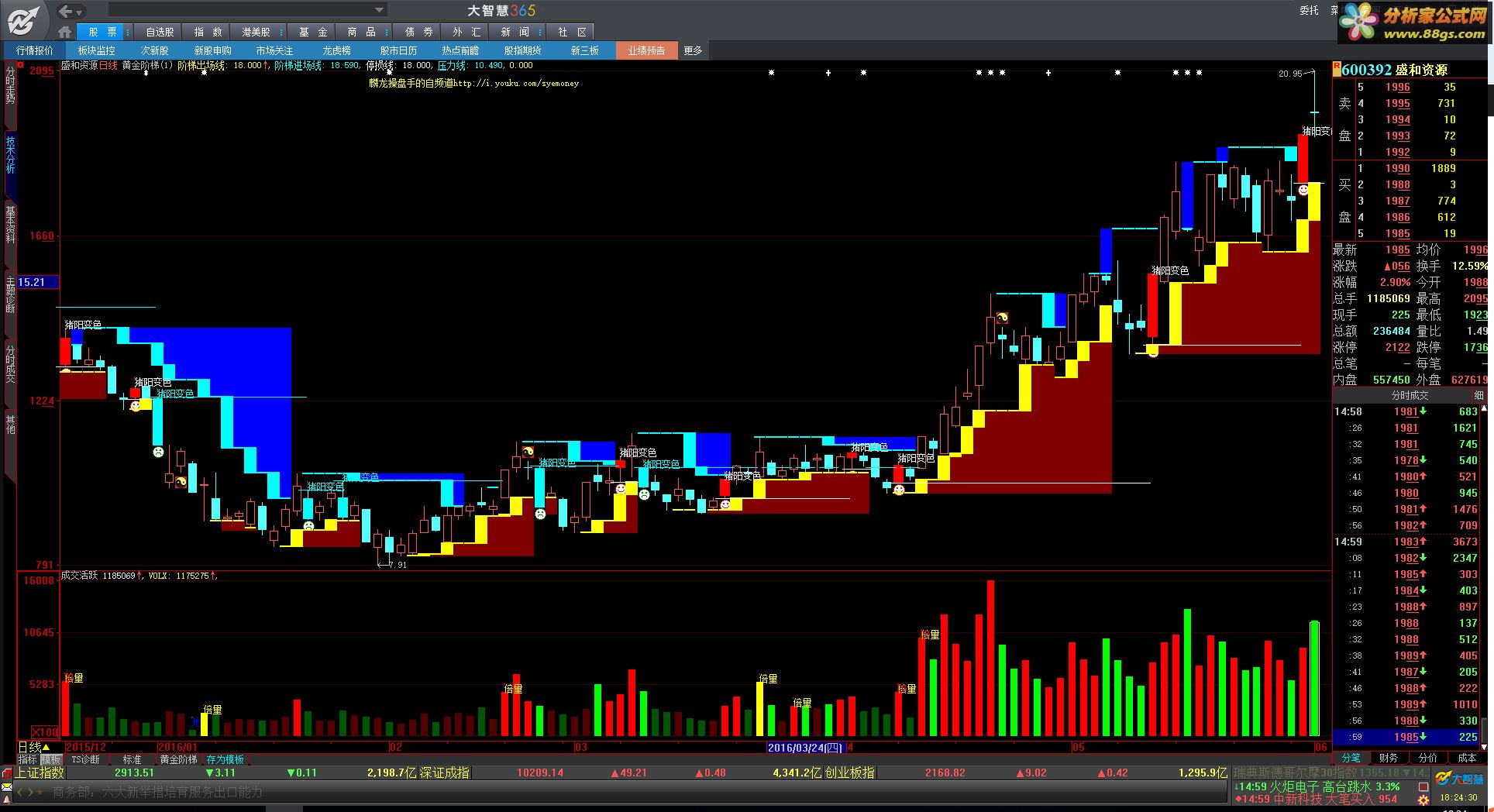Select 新三板 in the submenu bar
The height and width of the screenshot is (812, 1494).
[584, 50]
